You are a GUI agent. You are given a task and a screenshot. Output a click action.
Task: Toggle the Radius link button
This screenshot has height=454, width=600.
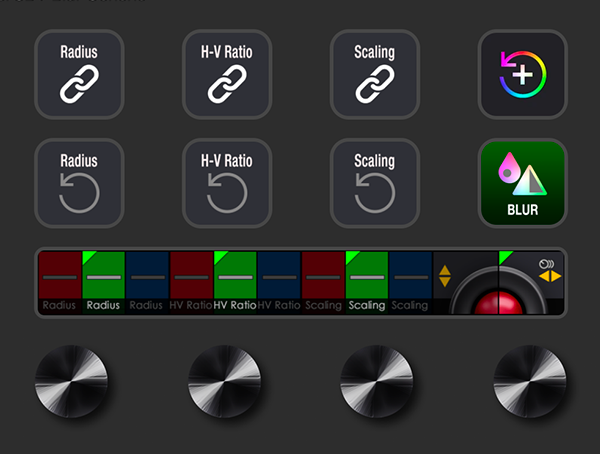79,74
